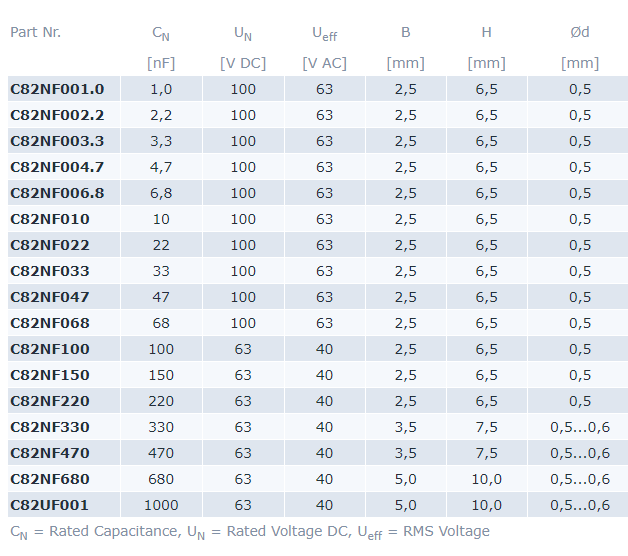Open the C82NF002.2 part entry
628x556 pixels.
point(57,115)
